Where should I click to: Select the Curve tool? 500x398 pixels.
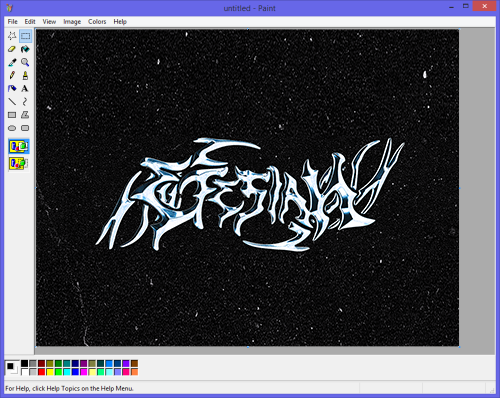coord(25,102)
